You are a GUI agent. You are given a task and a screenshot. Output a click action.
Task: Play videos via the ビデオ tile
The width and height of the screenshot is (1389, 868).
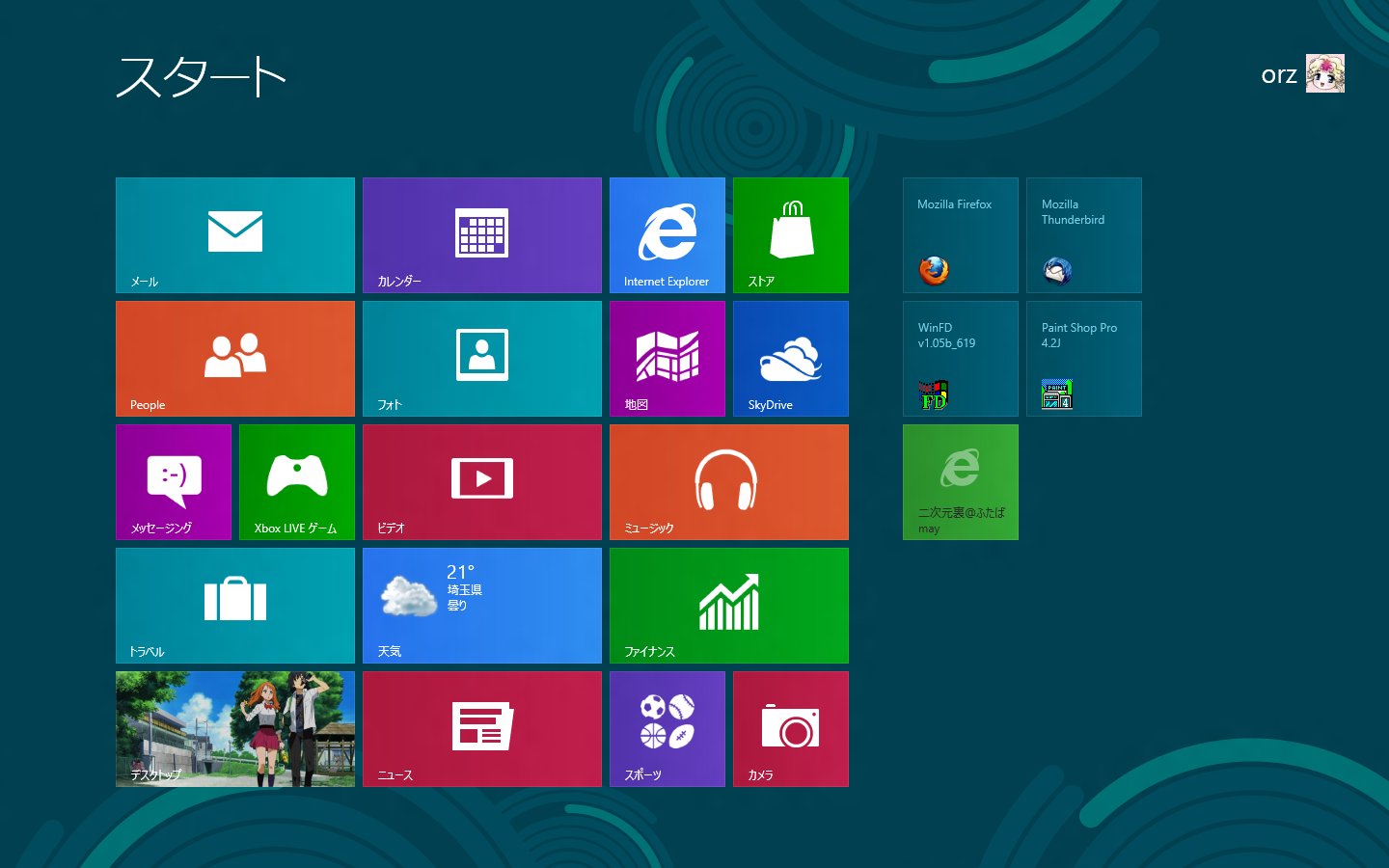(x=482, y=482)
